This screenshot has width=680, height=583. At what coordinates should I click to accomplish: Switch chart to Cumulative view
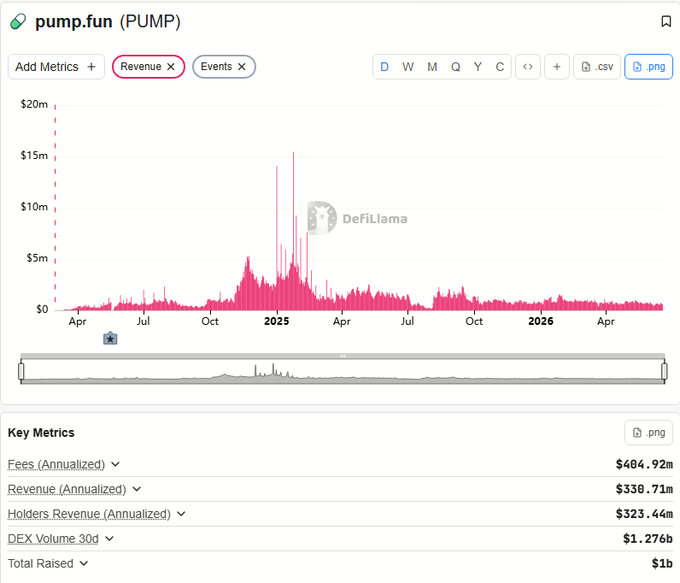(500, 67)
